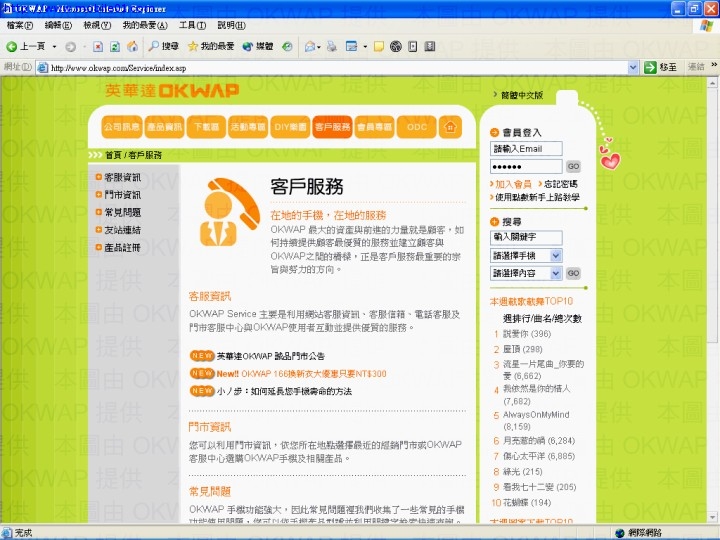Click the Stop loading icon

(98, 46)
